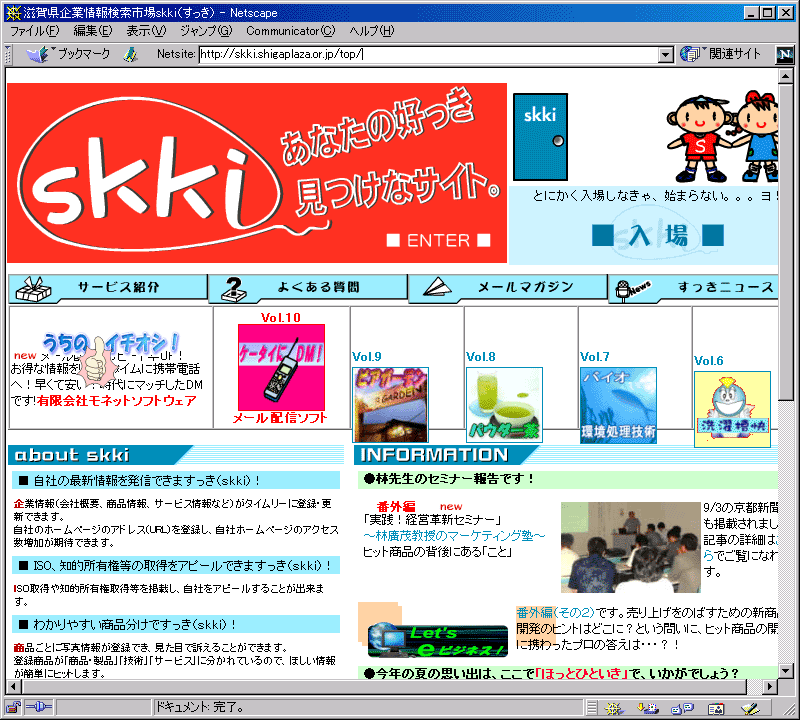Click the microphone News icon

coord(632,290)
